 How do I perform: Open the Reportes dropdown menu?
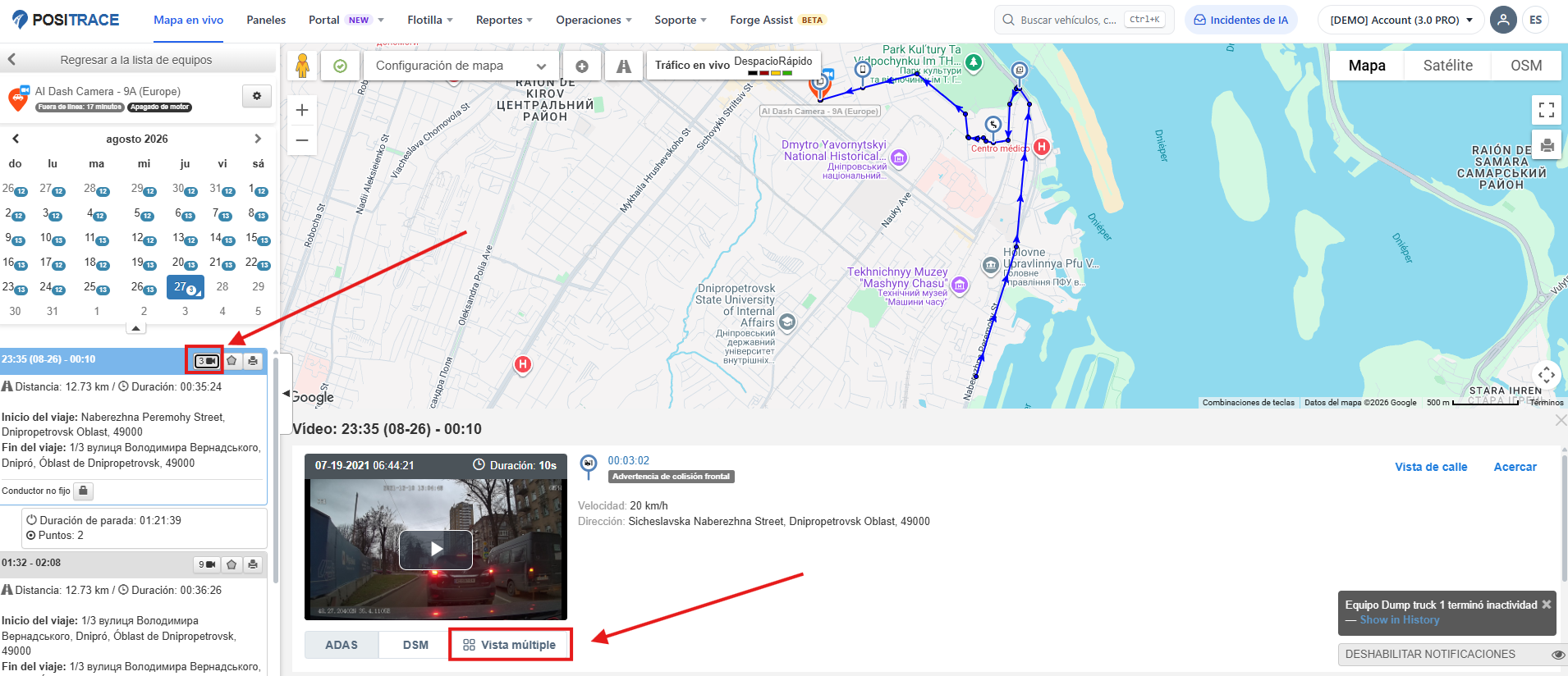[504, 20]
